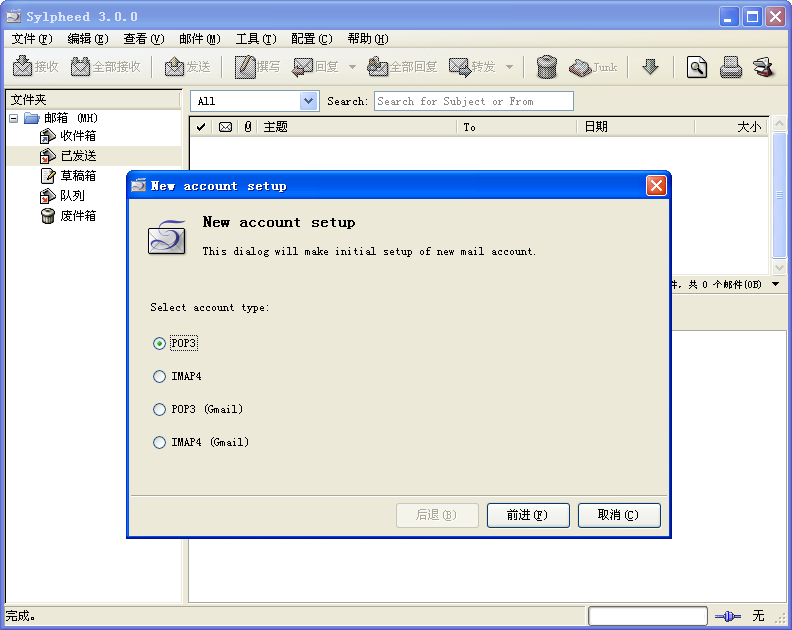Open the 查看(V) menu
The width and height of the screenshot is (792, 630).
tap(144, 39)
